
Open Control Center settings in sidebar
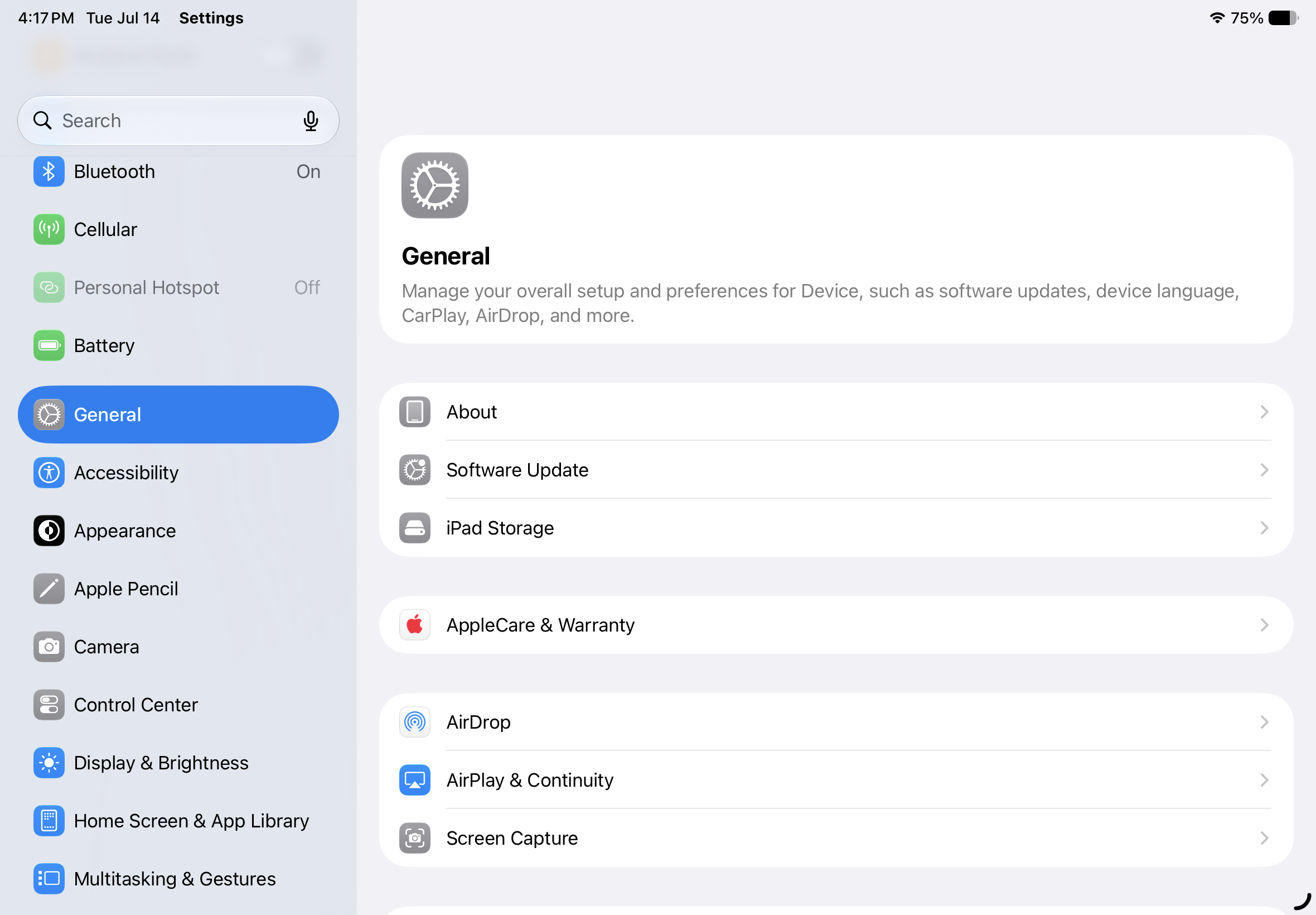pos(178,705)
